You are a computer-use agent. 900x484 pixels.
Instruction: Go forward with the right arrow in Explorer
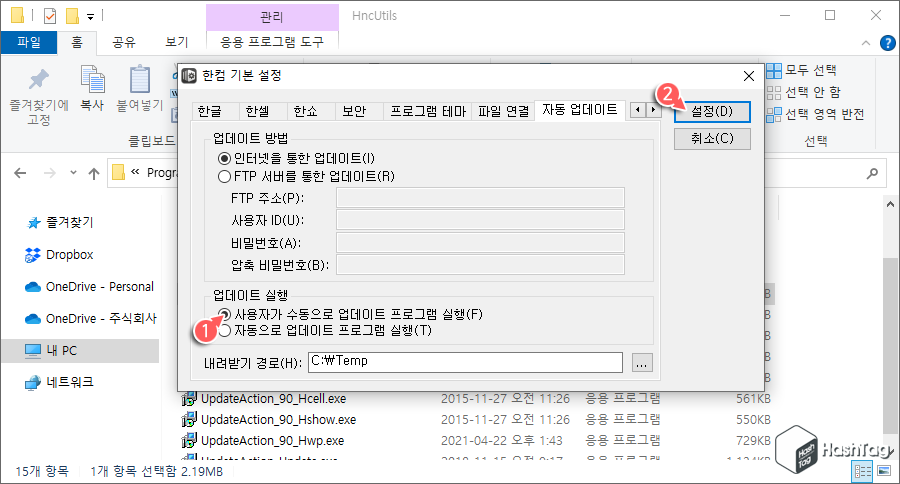50,173
